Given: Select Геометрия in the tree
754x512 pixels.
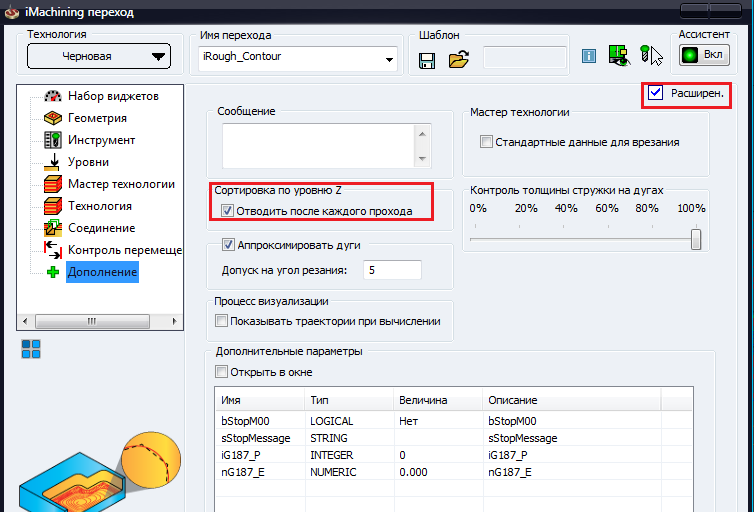Looking at the screenshot, I should click(x=97, y=118).
